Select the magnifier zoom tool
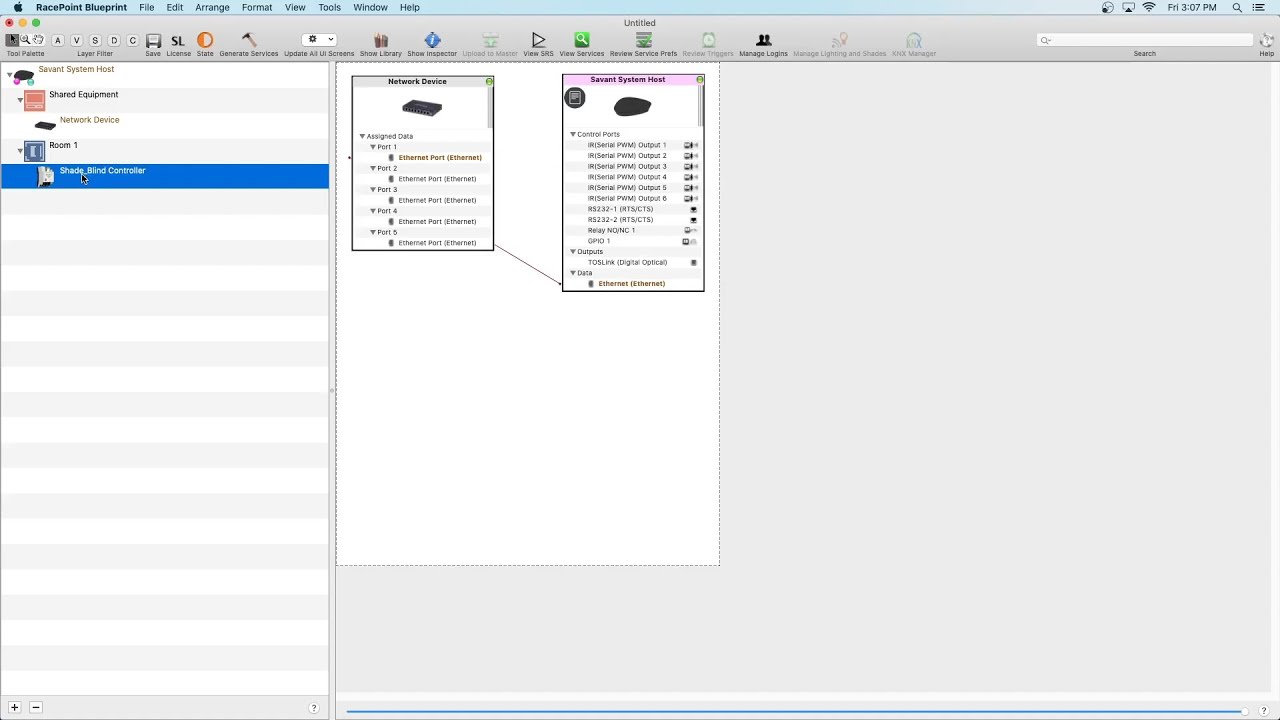 point(25,40)
